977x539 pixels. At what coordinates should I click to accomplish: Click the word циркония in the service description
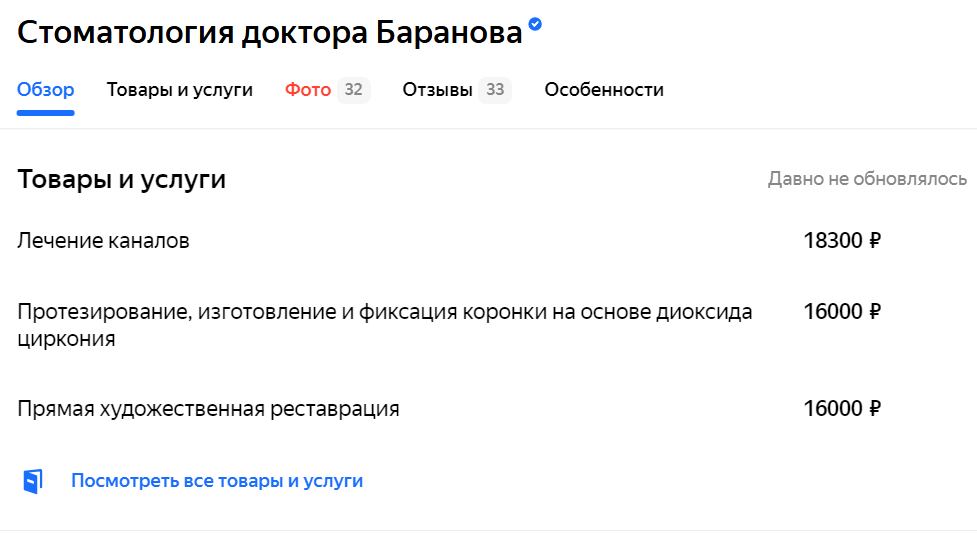pyautogui.click(x=66, y=339)
